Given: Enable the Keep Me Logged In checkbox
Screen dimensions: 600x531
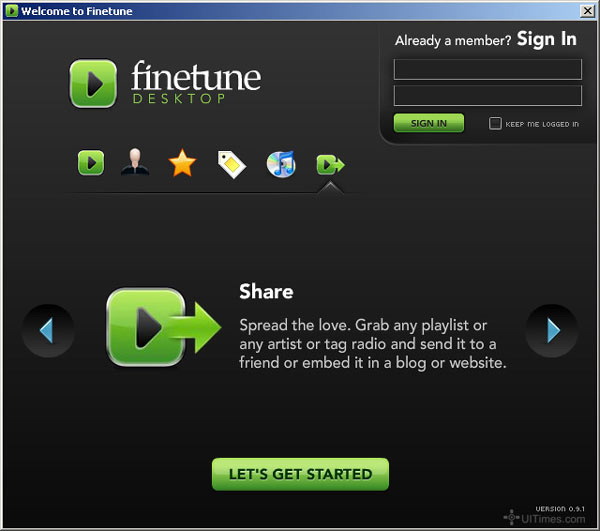Looking at the screenshot, I should [495, 123].
